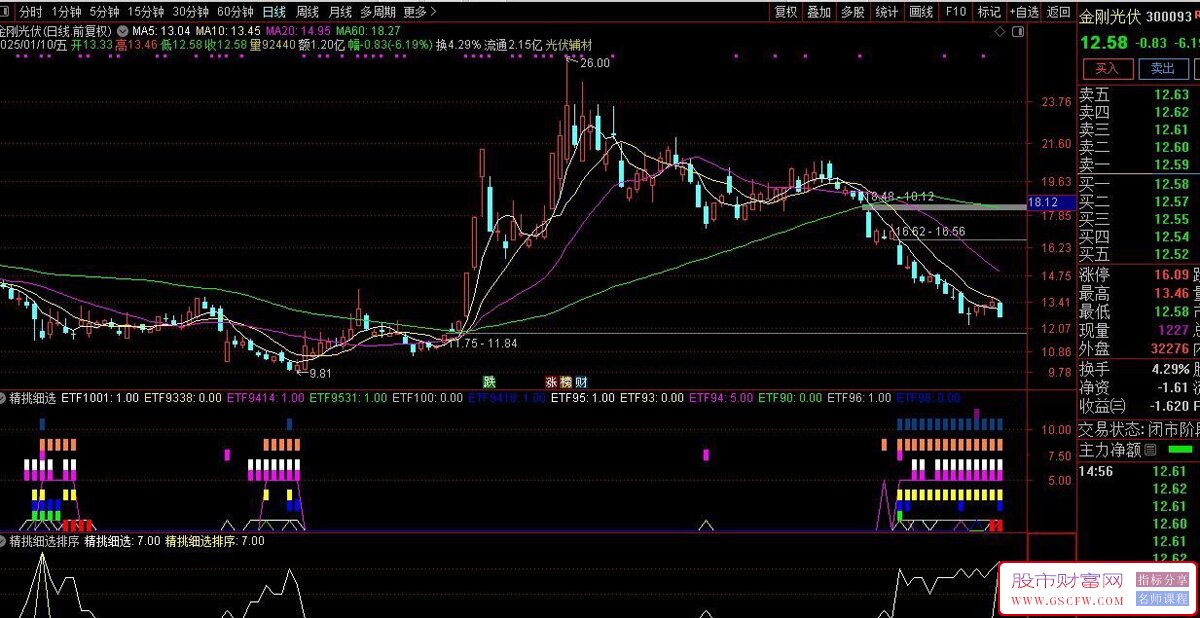Viewport: 1200px width, 618px height.
Task: Click the ETF94: 5.00 indicator value
Action: (721, 398)
